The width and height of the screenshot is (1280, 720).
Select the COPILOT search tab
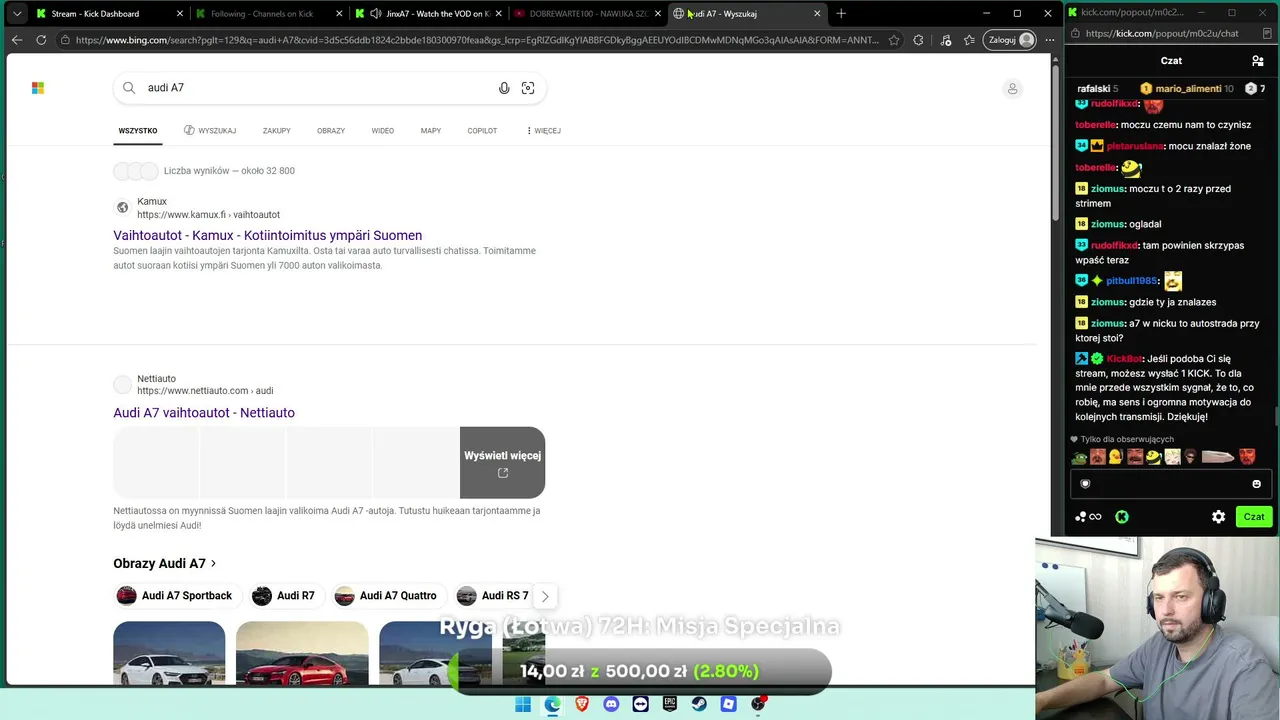click(x=482, y=131)
